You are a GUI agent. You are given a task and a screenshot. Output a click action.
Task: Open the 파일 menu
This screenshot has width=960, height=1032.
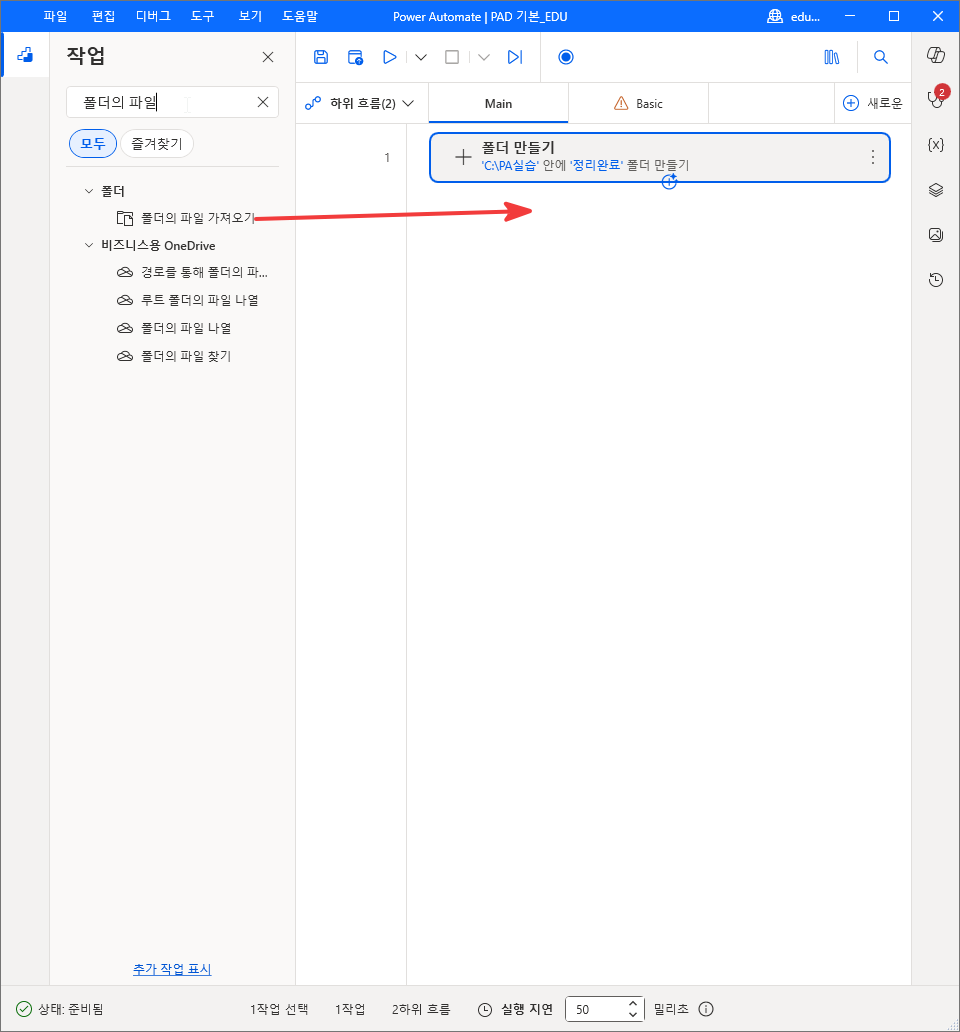[55, 16]
